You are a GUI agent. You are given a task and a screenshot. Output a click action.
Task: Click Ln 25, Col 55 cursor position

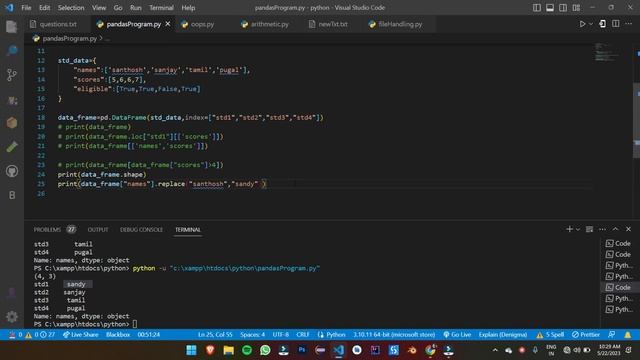pos(215,335)
